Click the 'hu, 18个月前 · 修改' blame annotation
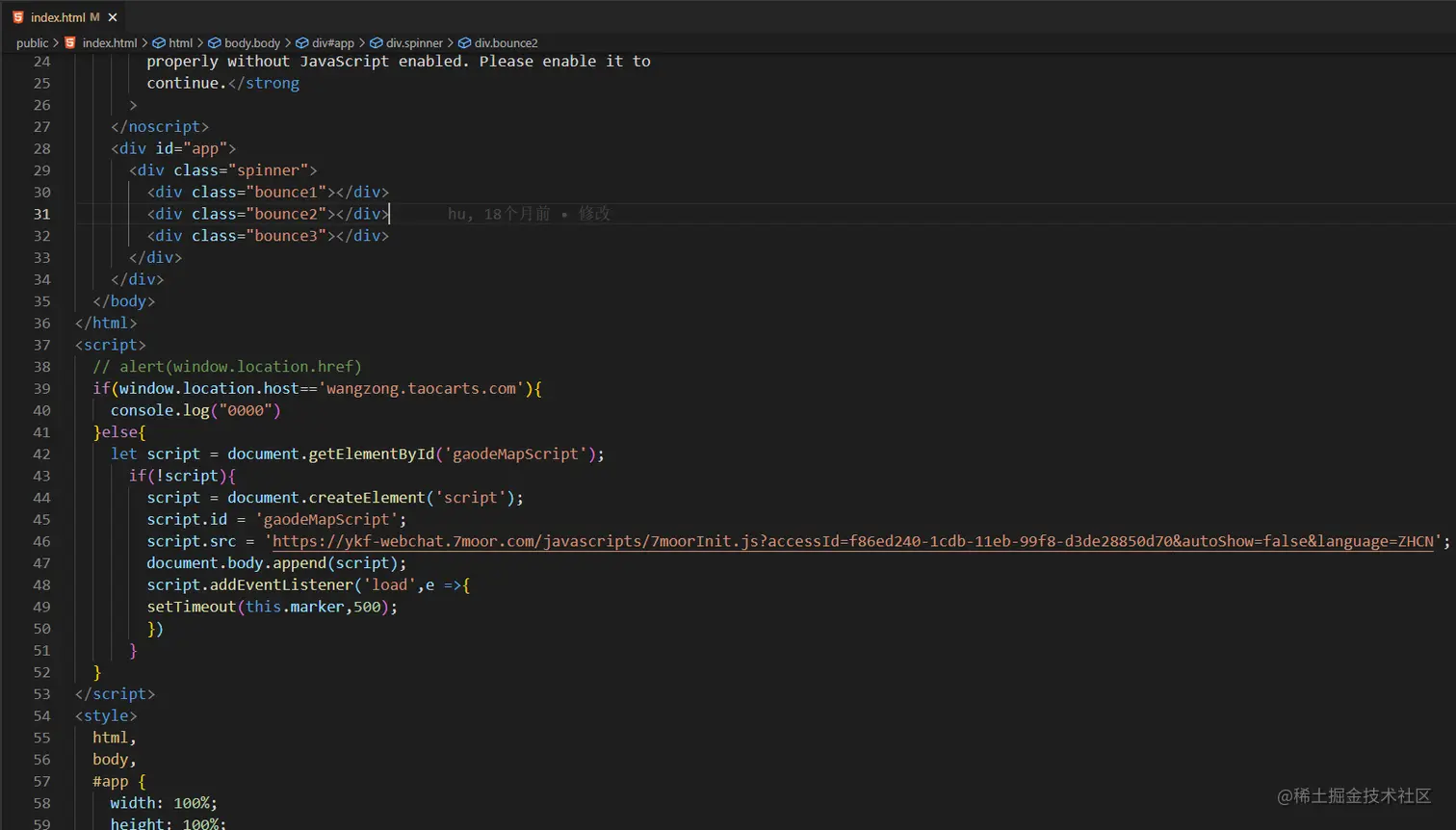 point(529,214)
